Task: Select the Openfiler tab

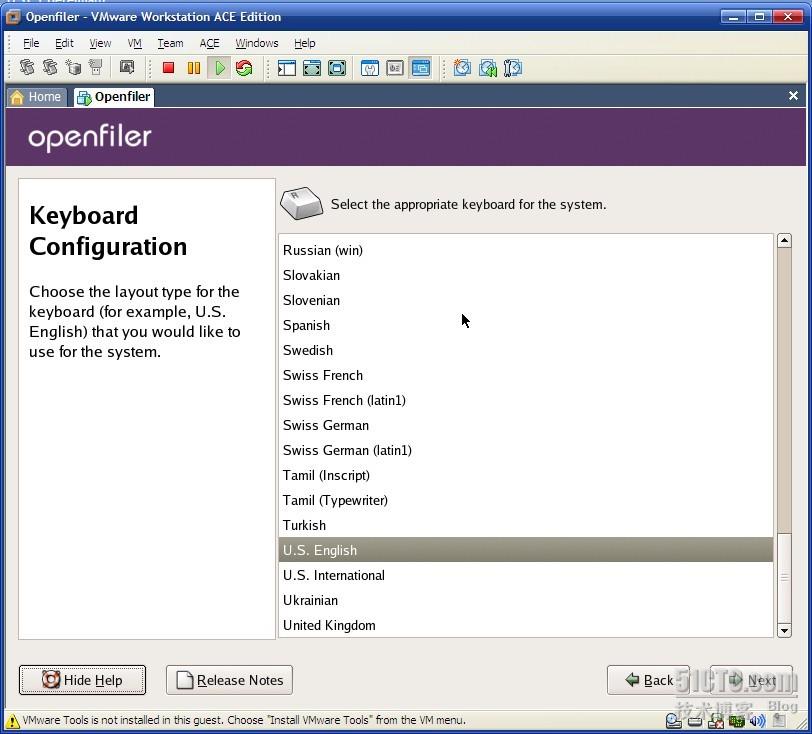Action: tap(114, 97)
